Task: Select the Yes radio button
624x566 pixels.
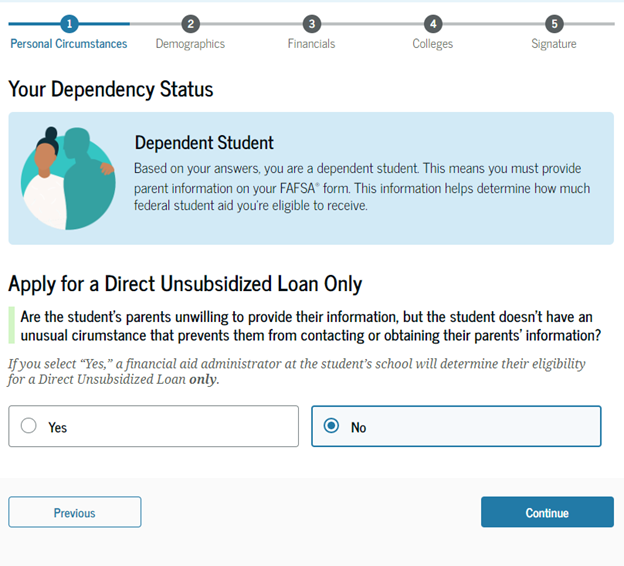Action: [x=29, y=426]
